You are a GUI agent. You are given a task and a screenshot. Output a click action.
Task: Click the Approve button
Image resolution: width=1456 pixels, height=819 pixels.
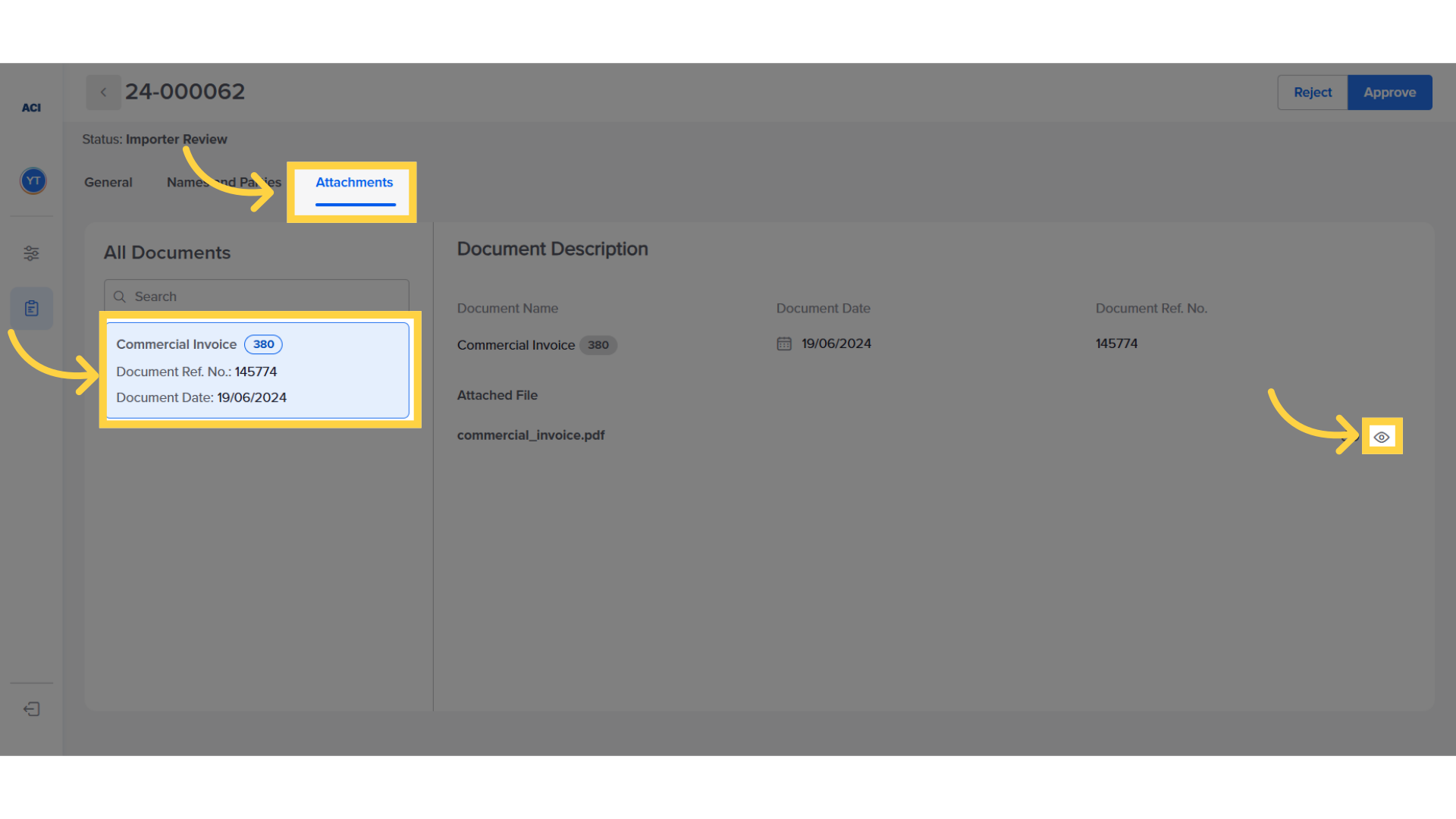(x=1389, y=93)
